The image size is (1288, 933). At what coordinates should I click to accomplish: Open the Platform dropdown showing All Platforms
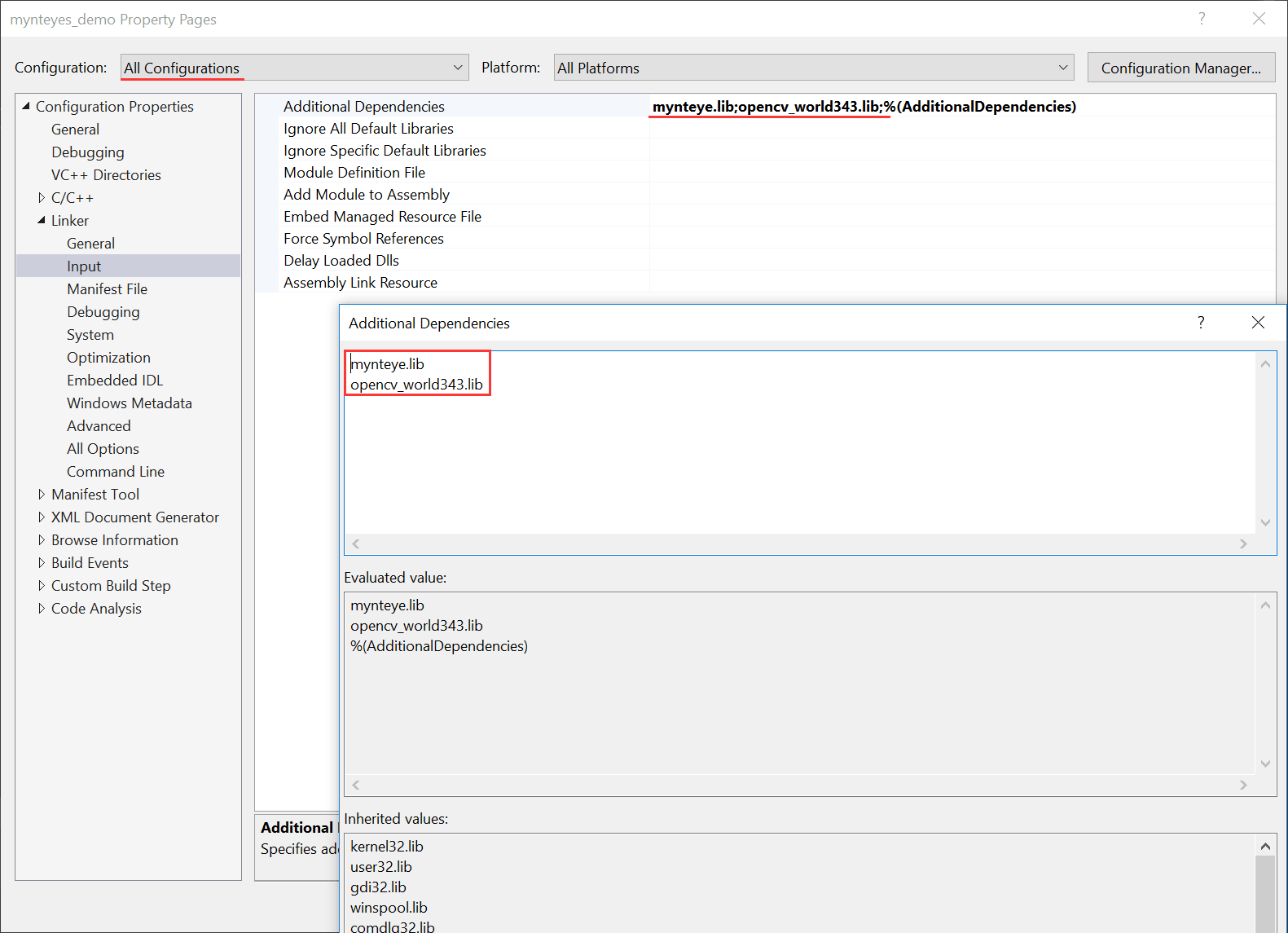click(x=814, y=68)
